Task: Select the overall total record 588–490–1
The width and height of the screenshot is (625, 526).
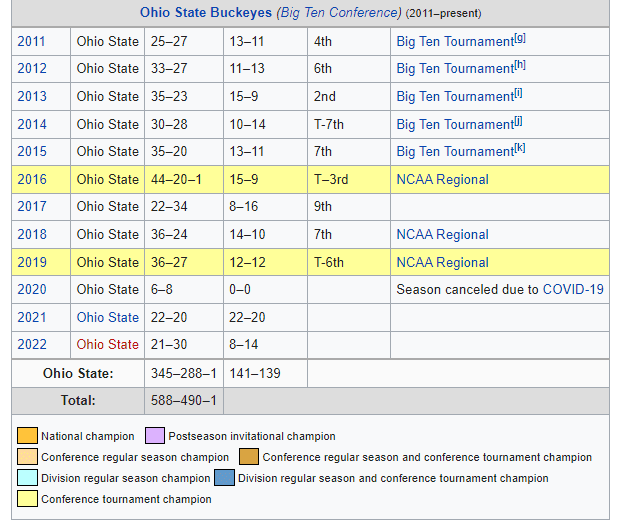Action: click(184, 400)
